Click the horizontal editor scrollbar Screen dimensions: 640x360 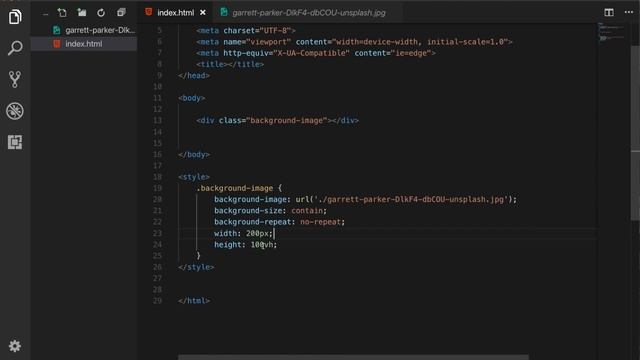(x=353, y=357)
